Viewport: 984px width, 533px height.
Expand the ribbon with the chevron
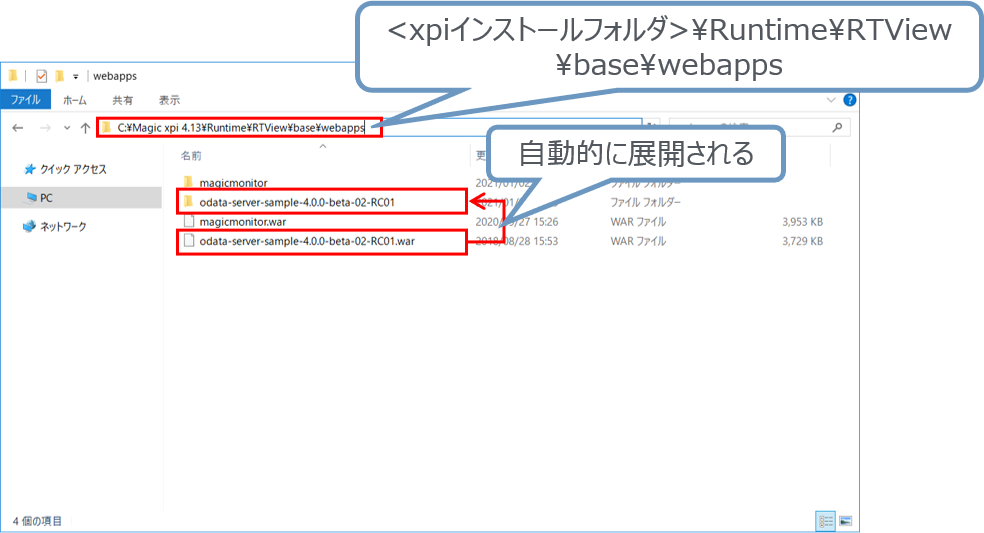pos(831,100)
